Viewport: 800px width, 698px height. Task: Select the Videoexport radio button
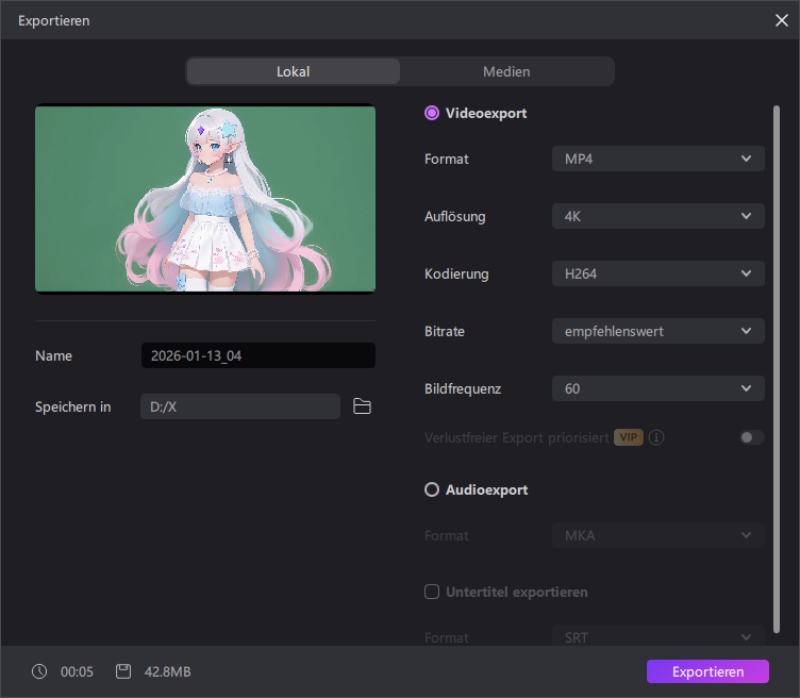432,113
